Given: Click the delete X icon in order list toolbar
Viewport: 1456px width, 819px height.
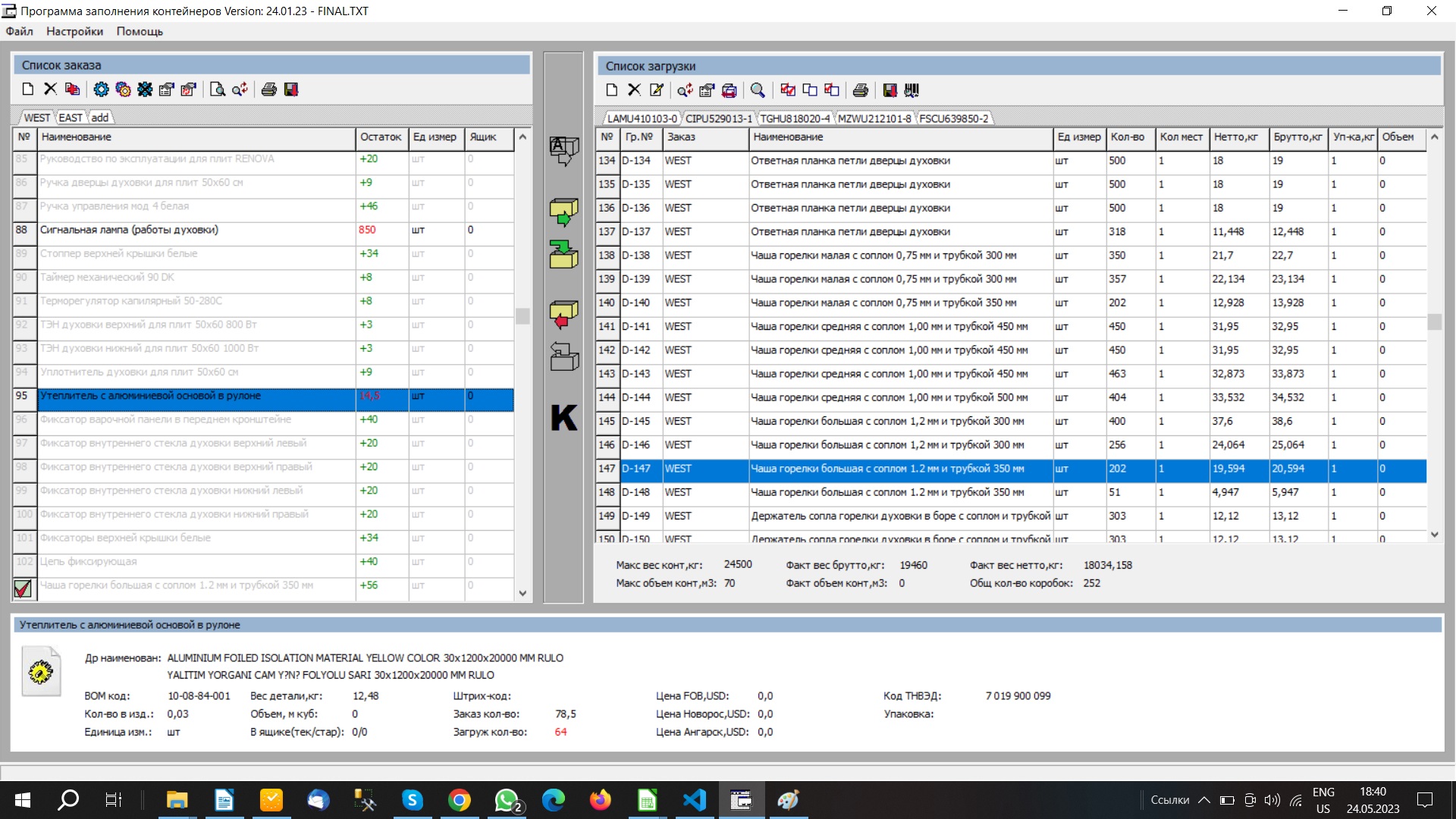Looking at the screenshot, I should coord(50,89).
